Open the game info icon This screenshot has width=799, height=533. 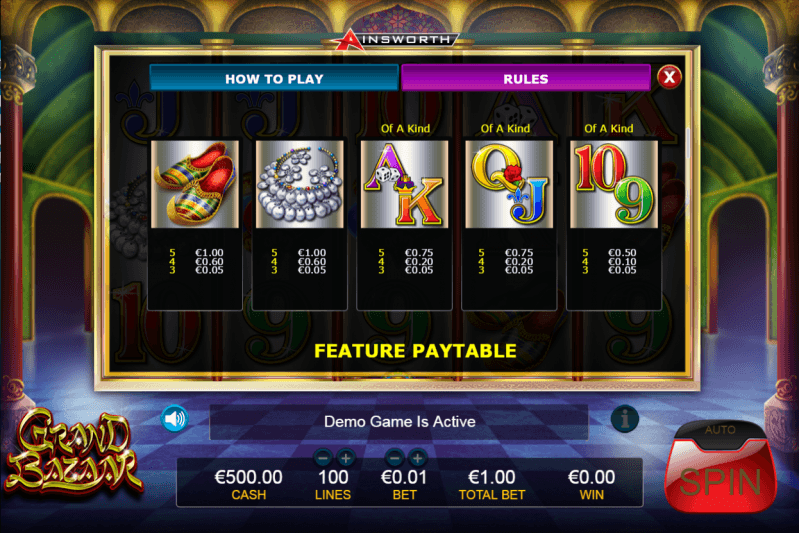(624, 419)
